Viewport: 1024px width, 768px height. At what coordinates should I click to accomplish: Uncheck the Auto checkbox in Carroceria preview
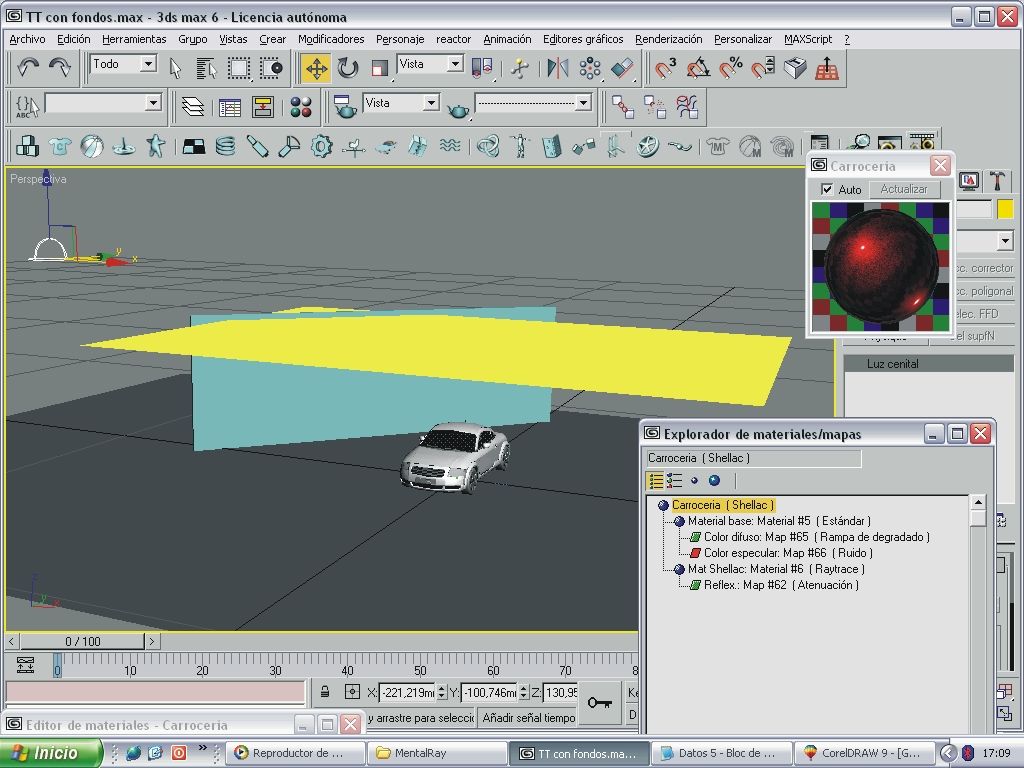[x=827, y=189]
